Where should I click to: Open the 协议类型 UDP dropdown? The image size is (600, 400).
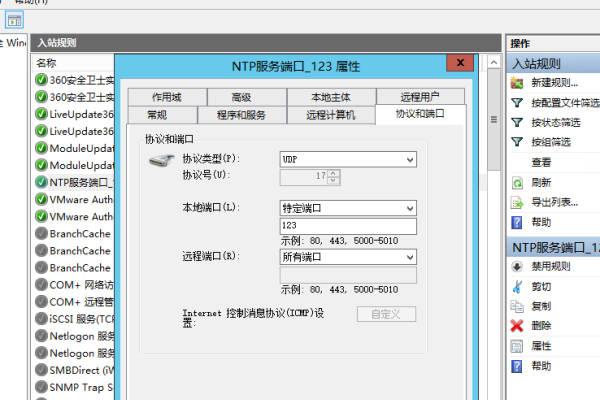pos(410,160)
